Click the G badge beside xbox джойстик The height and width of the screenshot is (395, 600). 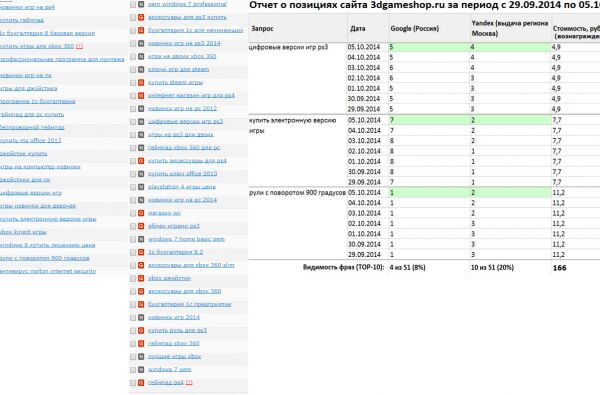141,278
